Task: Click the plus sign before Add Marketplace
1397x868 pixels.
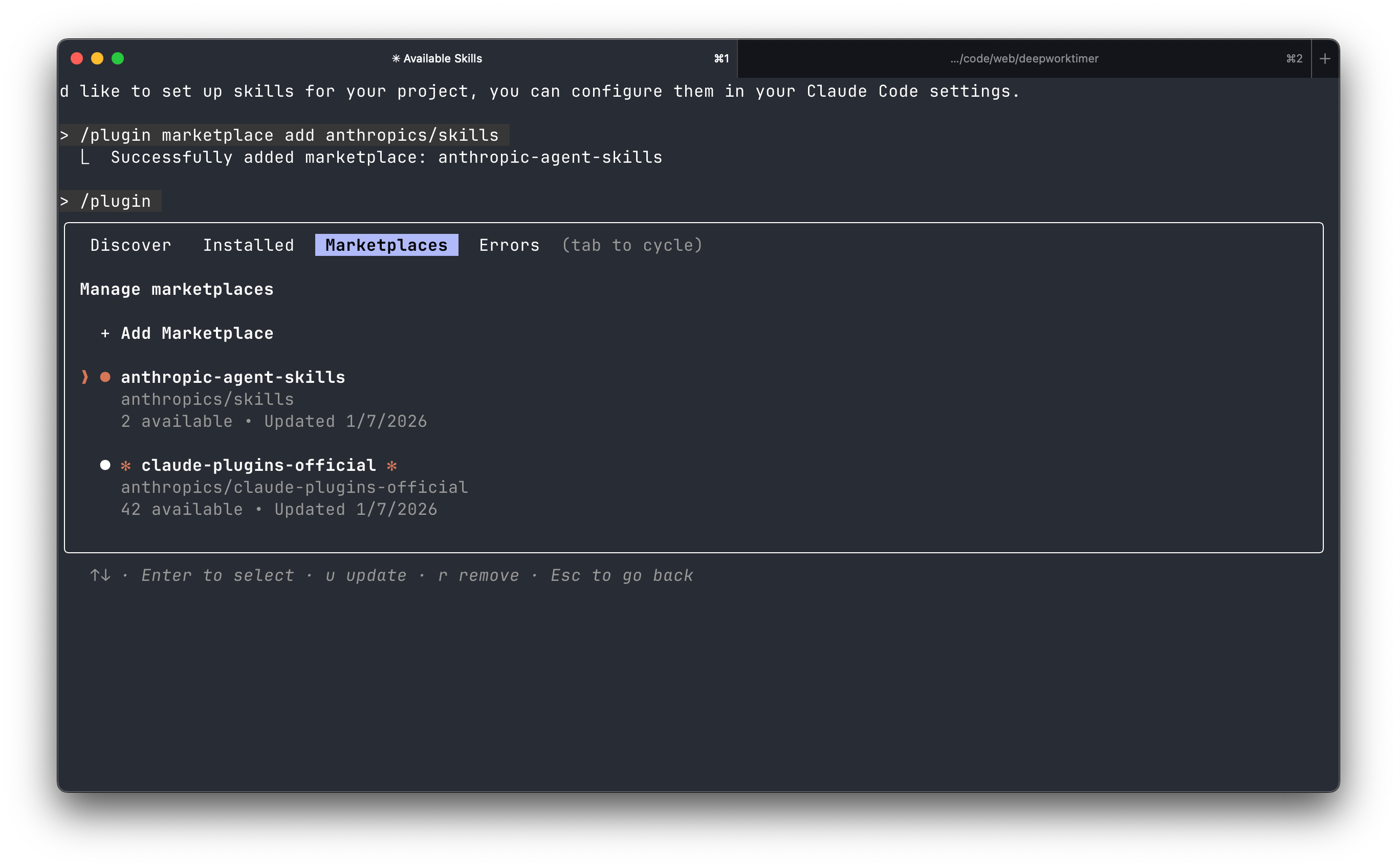Action: (x=105, y=334)
